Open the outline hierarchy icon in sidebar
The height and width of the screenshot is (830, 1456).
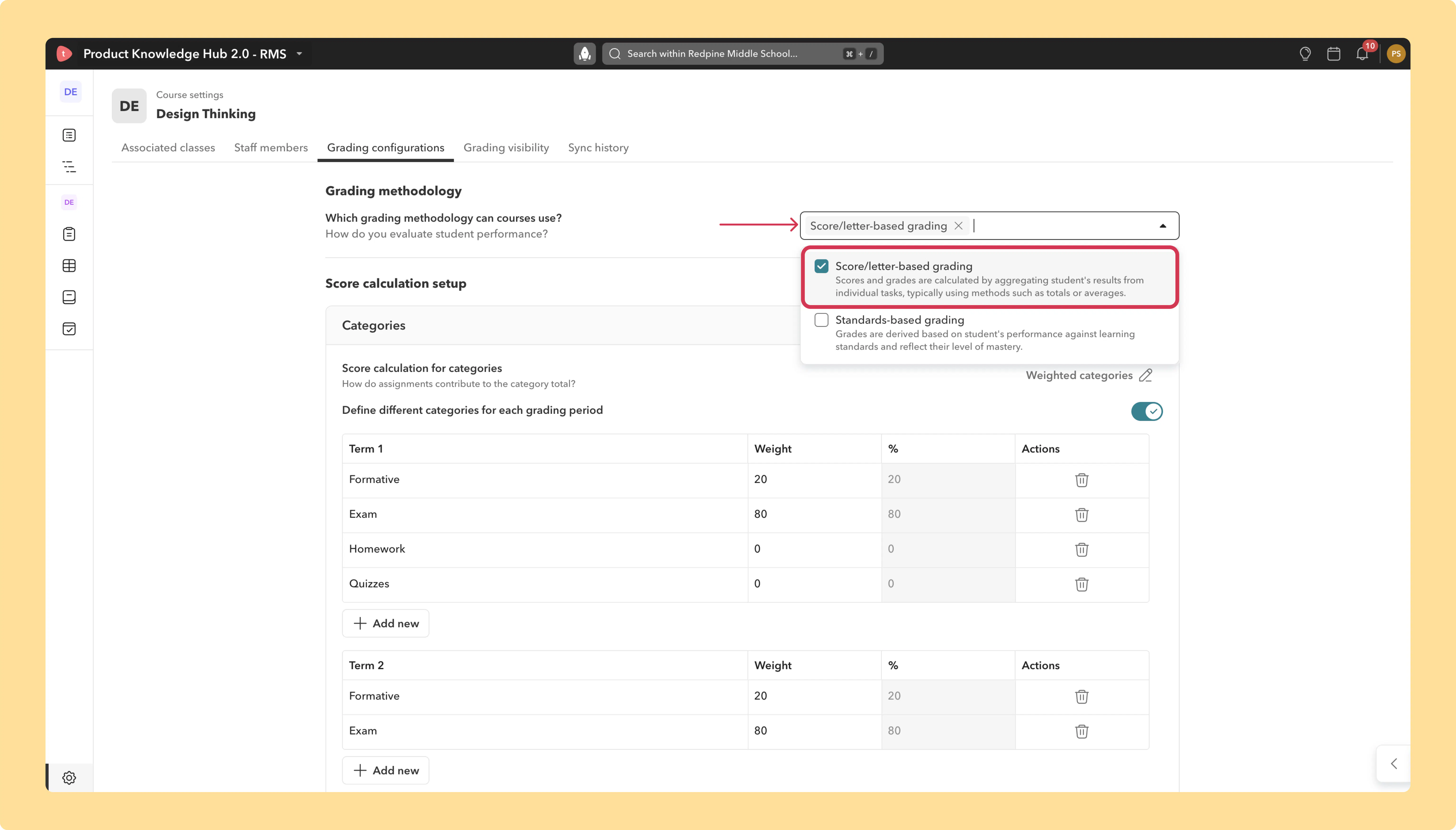(x=69, y=167)
